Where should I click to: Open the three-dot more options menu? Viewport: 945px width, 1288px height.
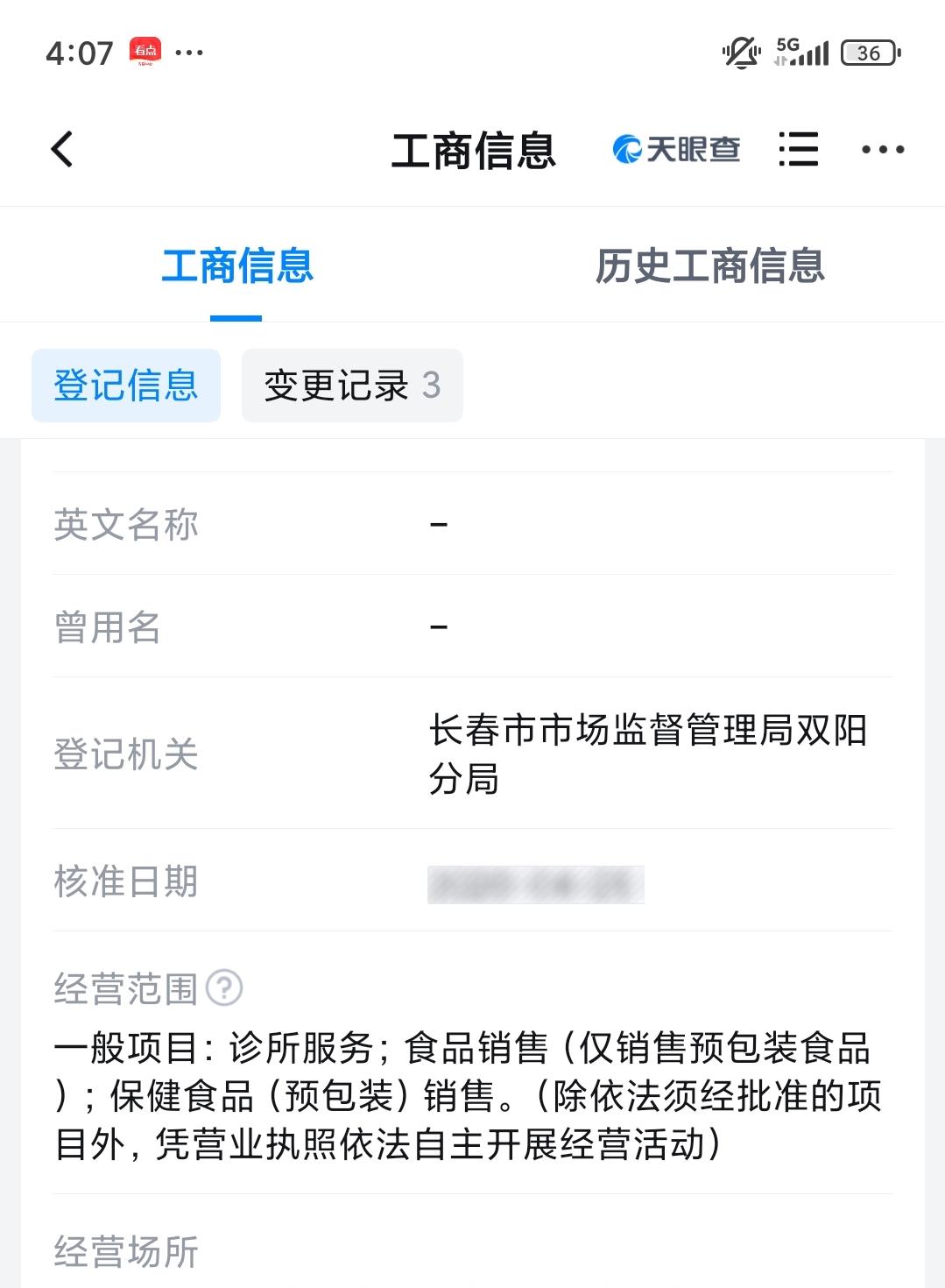882,150
